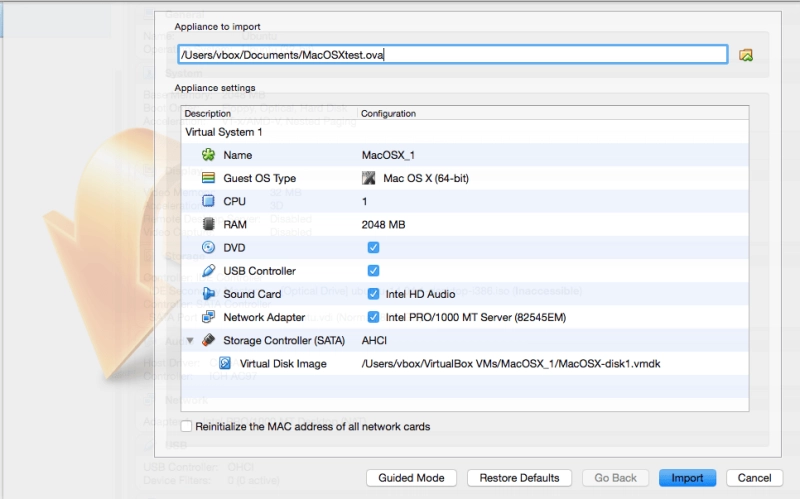Click the DVD disc icon

pyautogui.click(x=208, y=247)
